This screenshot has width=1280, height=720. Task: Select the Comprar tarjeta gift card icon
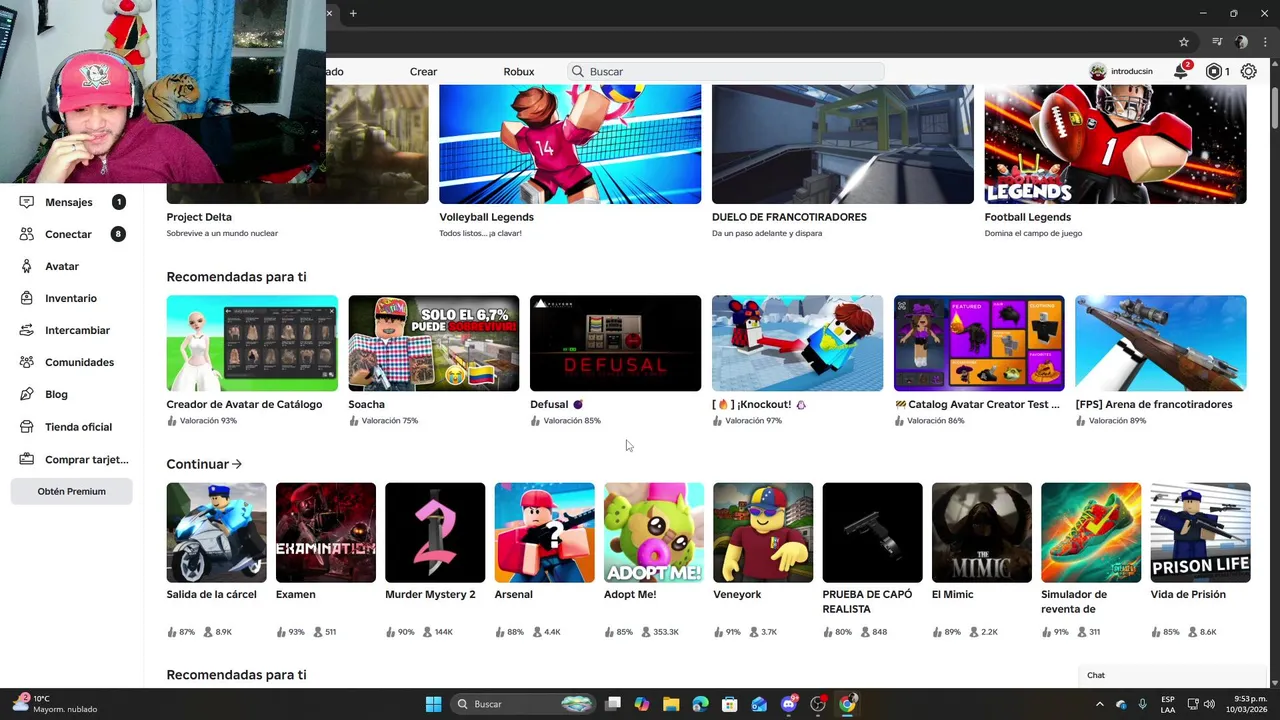coord(26,460)
